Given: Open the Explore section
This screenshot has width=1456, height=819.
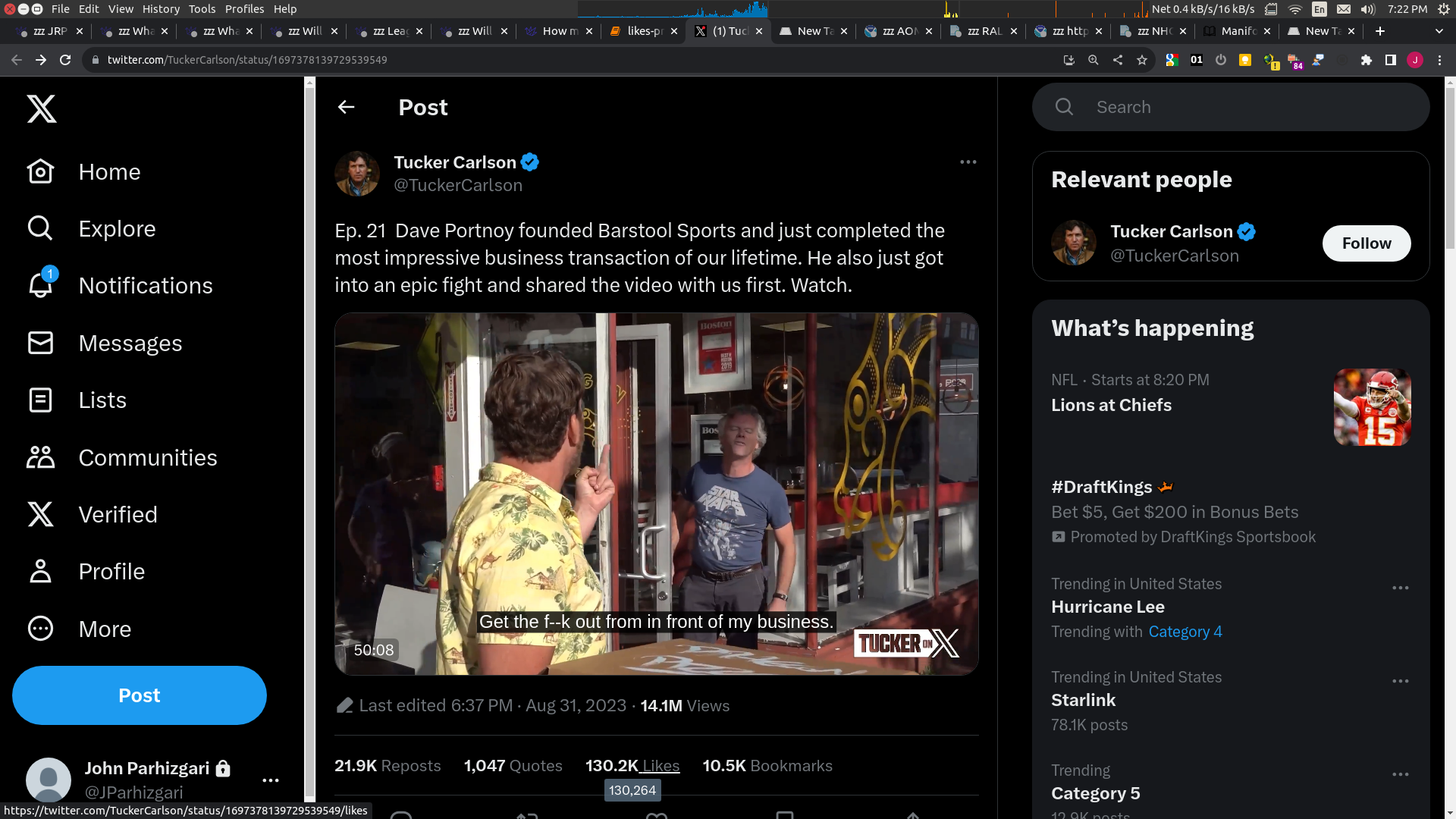Looking at the screenshot, I should [x=91, y=228].
